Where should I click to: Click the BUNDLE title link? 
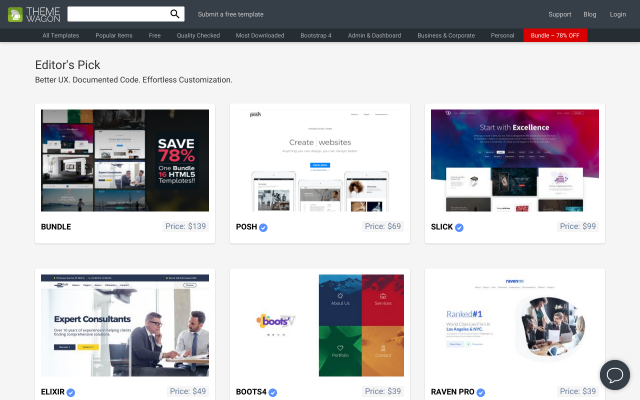(56, 227)
